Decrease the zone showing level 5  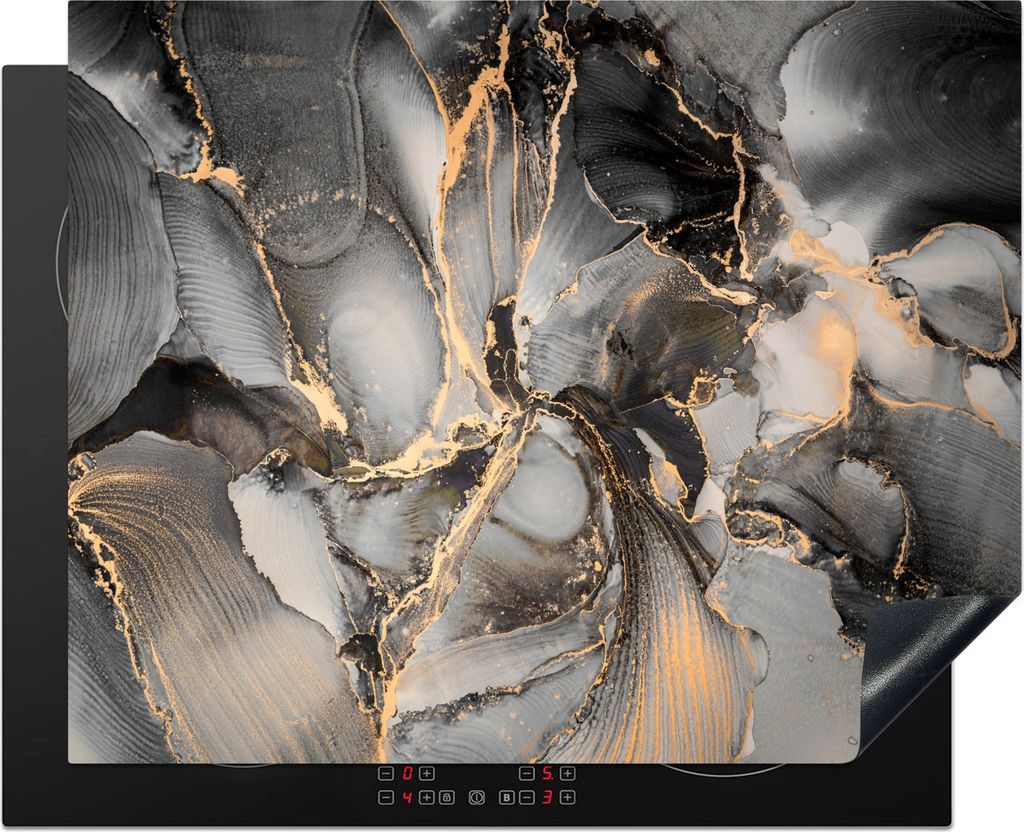(527, 773)
